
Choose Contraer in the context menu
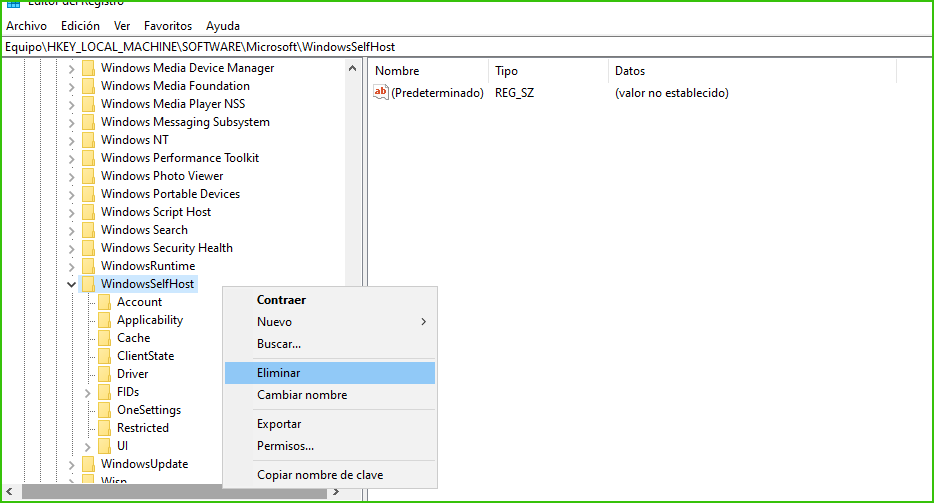(330, 300)
